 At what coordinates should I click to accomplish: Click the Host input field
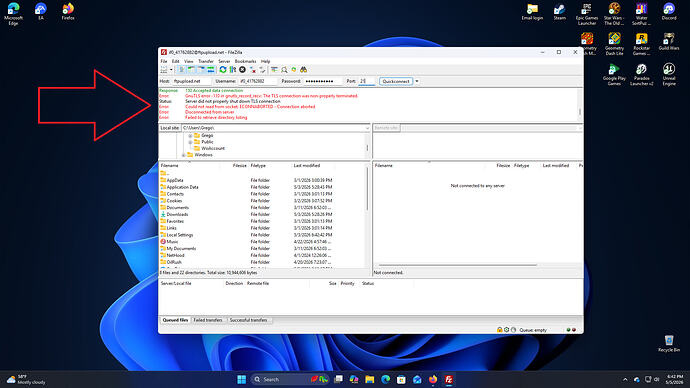pyautogui.click(x=191, y=81)
